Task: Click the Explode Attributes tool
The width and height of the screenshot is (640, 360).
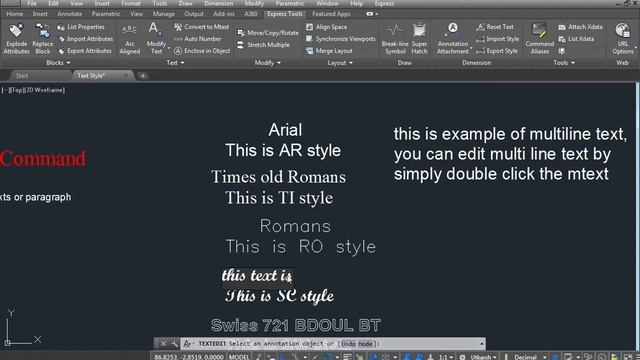Action: point(16,39)
